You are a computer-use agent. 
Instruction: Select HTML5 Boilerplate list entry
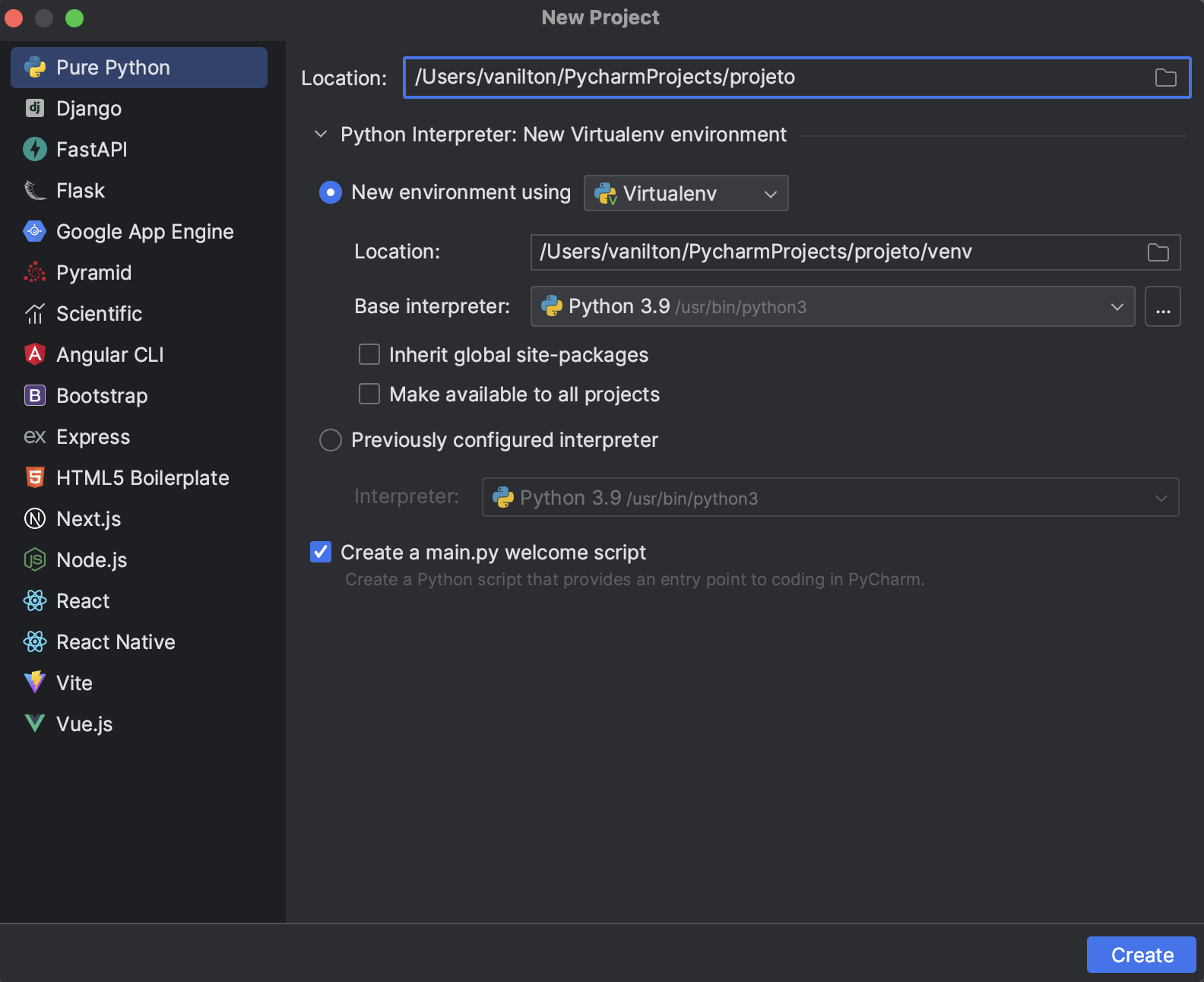pyautogui.click(x=139, y=478)
